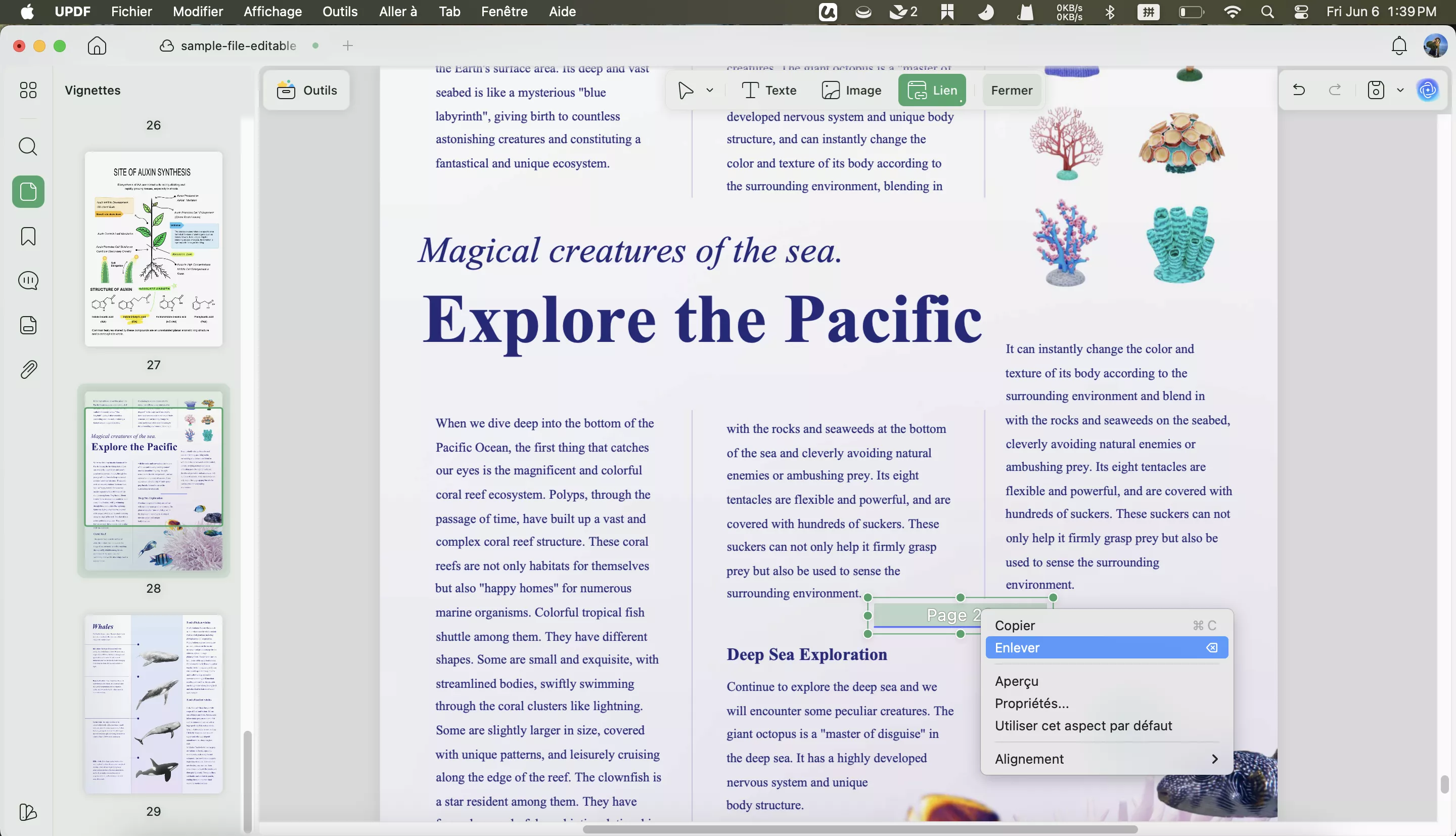Click the Outils tools button
The image size is (1456, 836).
pos(306,90)
